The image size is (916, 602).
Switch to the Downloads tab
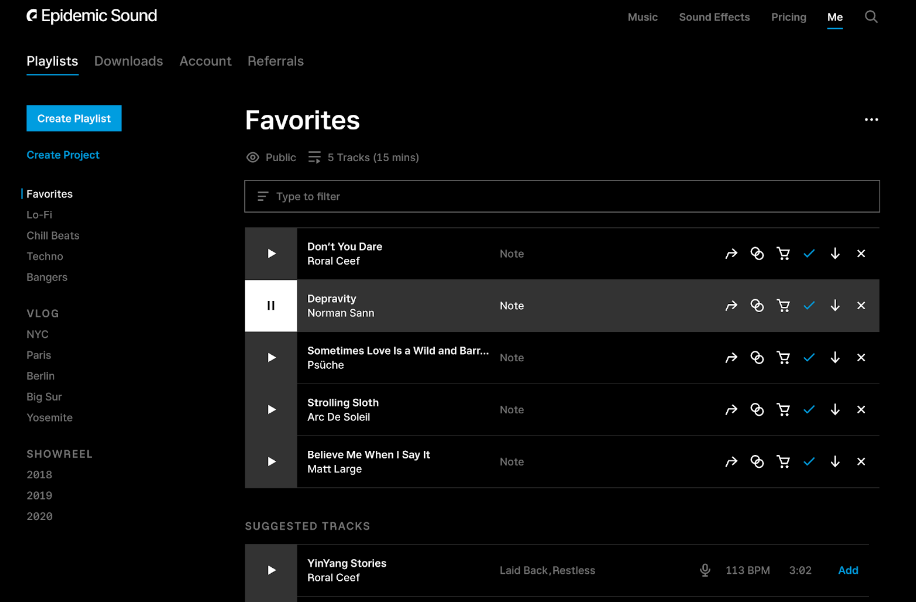128,61
